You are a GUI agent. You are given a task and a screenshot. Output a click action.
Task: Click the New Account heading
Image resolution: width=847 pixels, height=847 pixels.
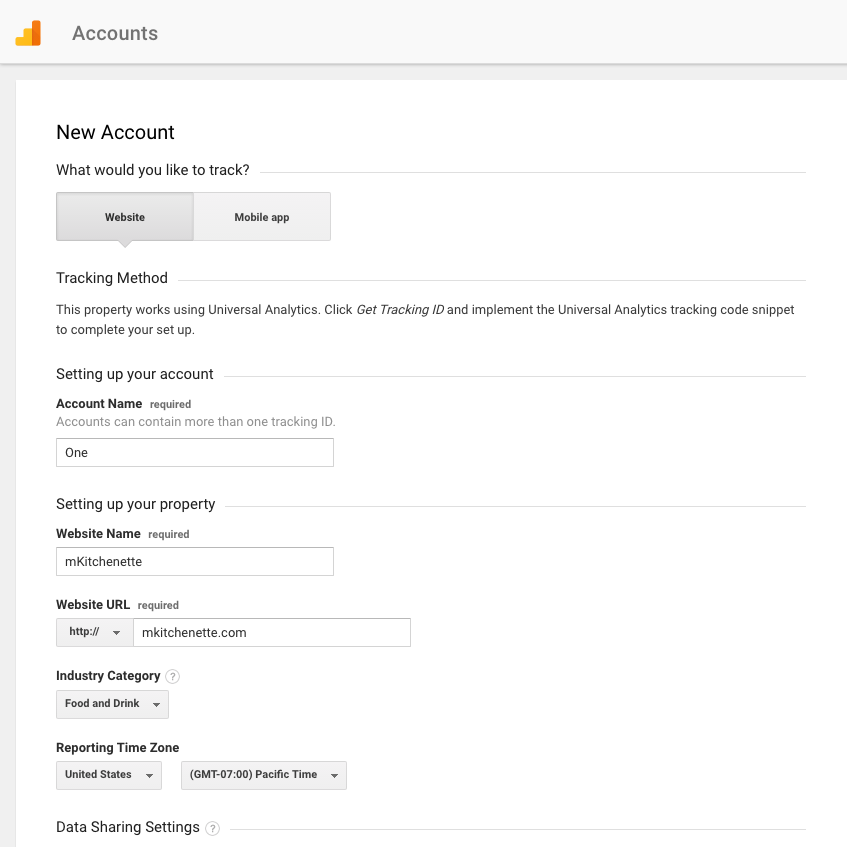tap(115, 132)
